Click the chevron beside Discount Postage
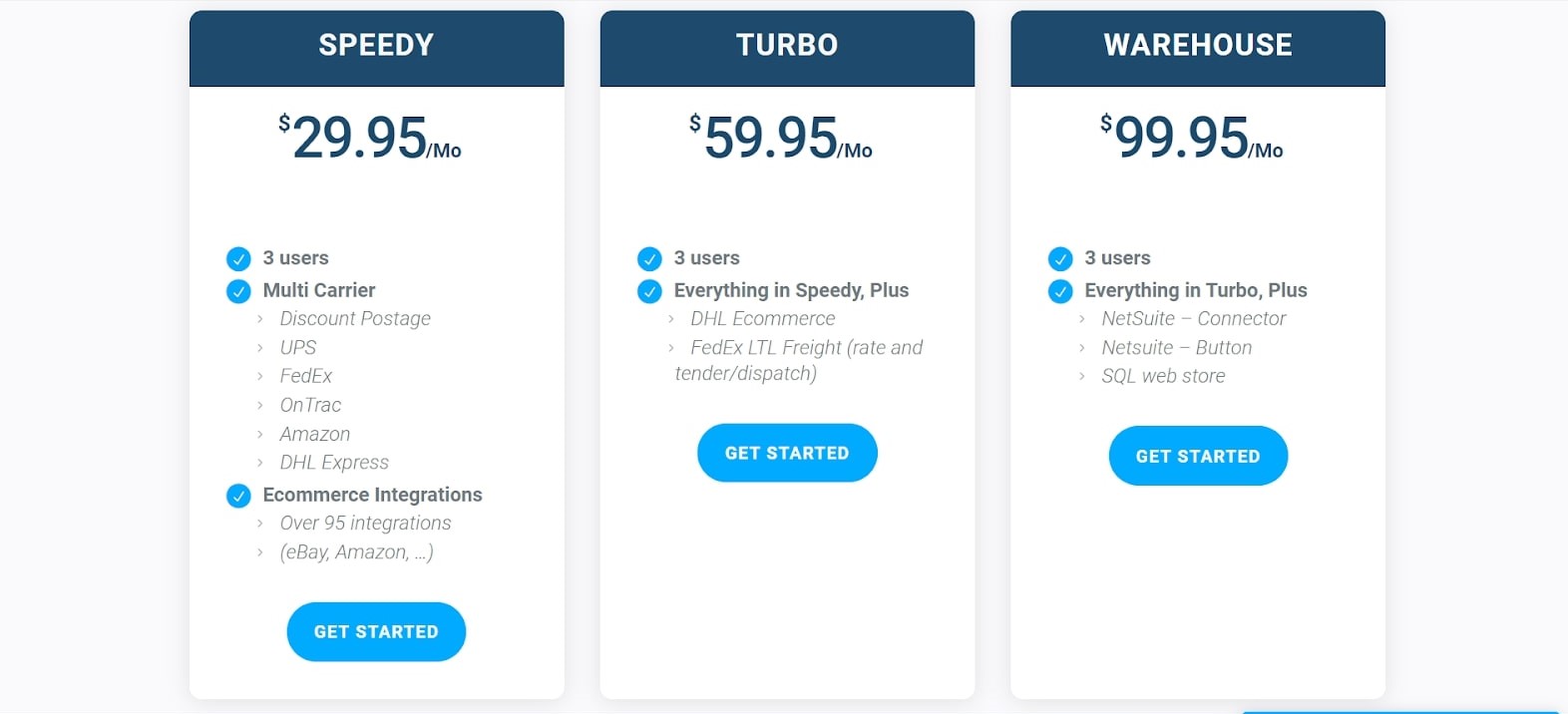The height and width of the screenshot is (714, 1568). tap(260, 319)
